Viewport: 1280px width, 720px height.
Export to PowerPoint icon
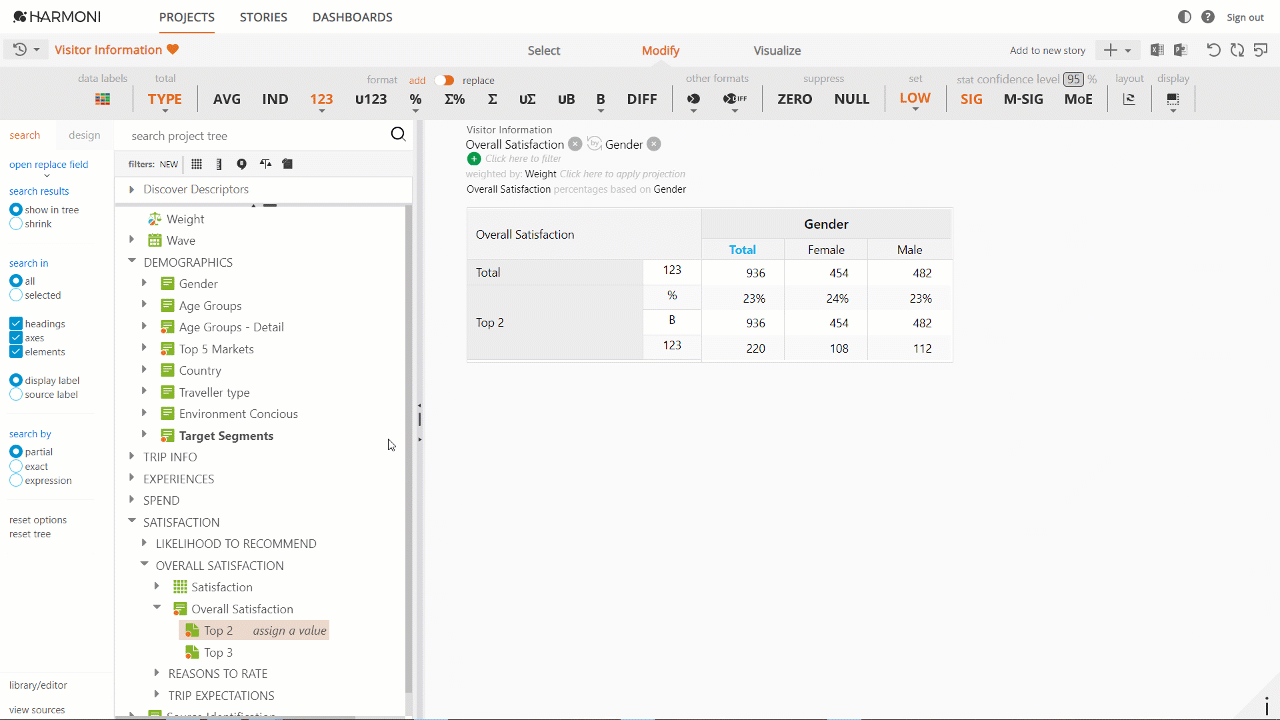pos(1180,50)
